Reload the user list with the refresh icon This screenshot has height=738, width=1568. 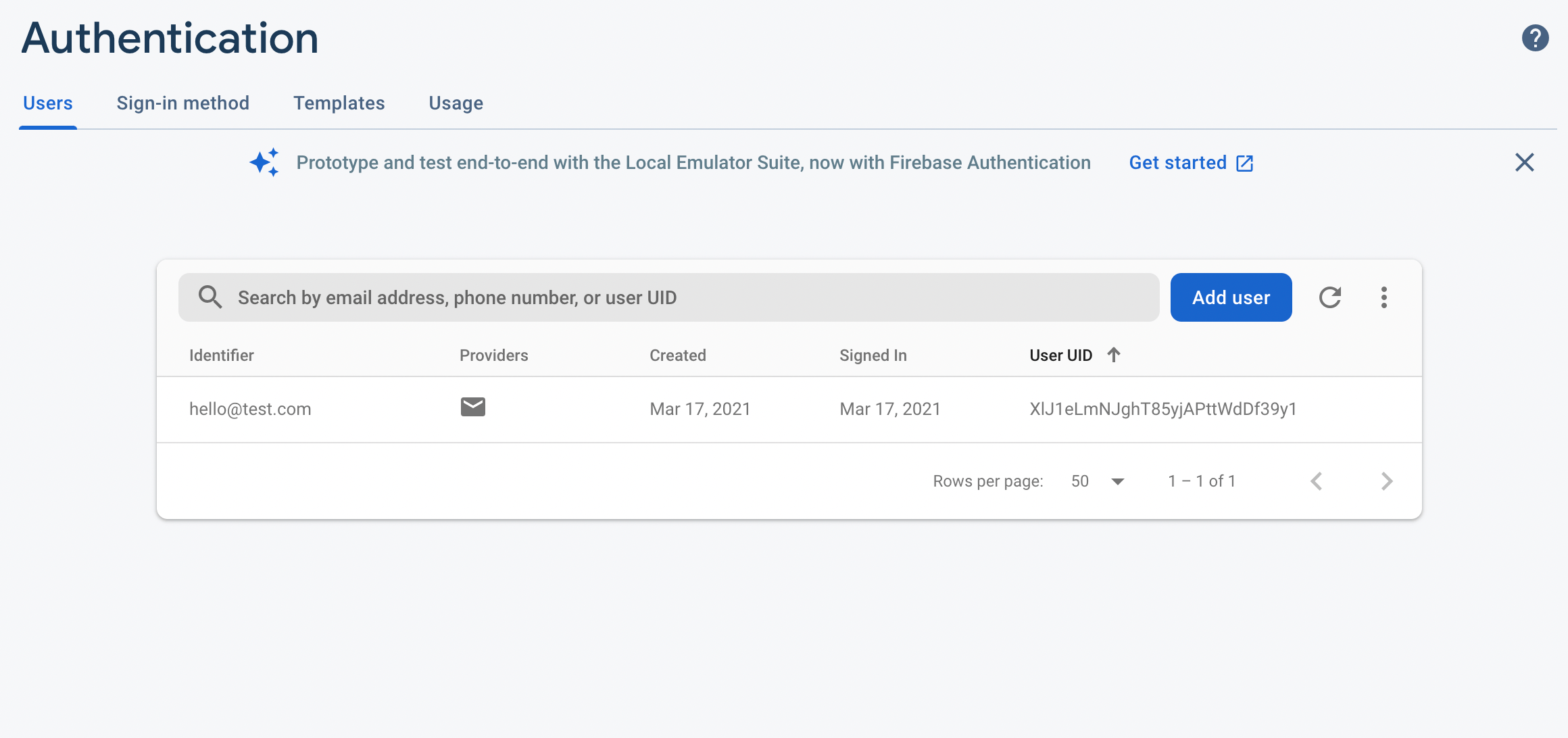[x=1329, y=297]
